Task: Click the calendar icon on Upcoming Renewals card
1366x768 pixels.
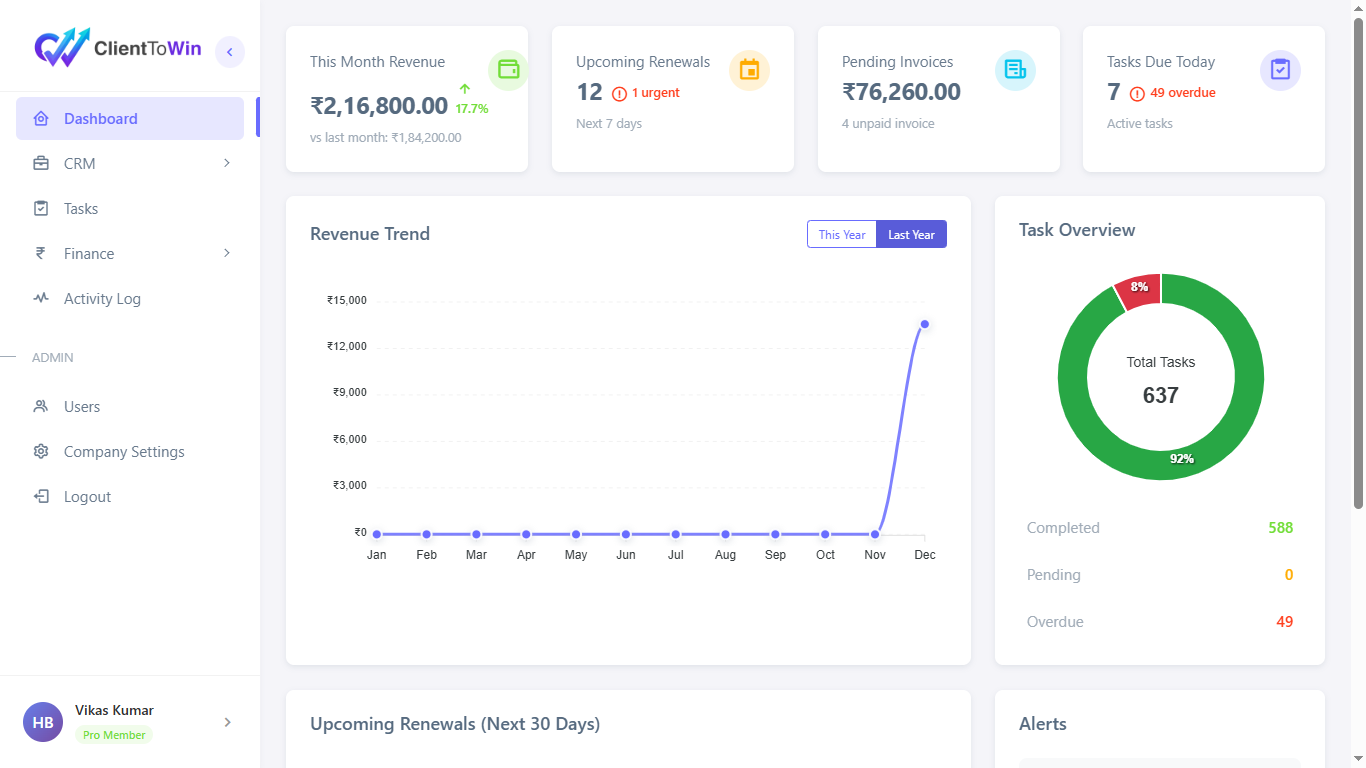Action: (x=749, y=70)
